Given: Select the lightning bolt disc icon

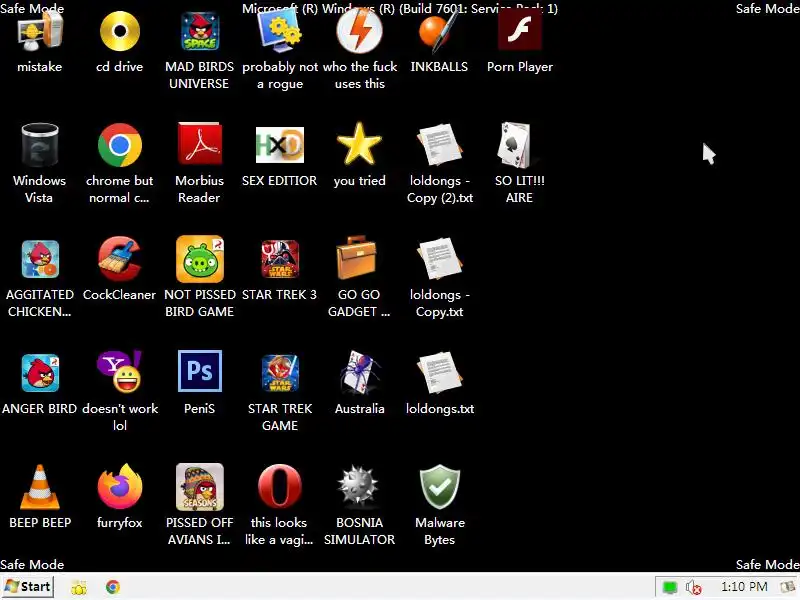Looking at the screenshot, I should click(x=360, y=32).
